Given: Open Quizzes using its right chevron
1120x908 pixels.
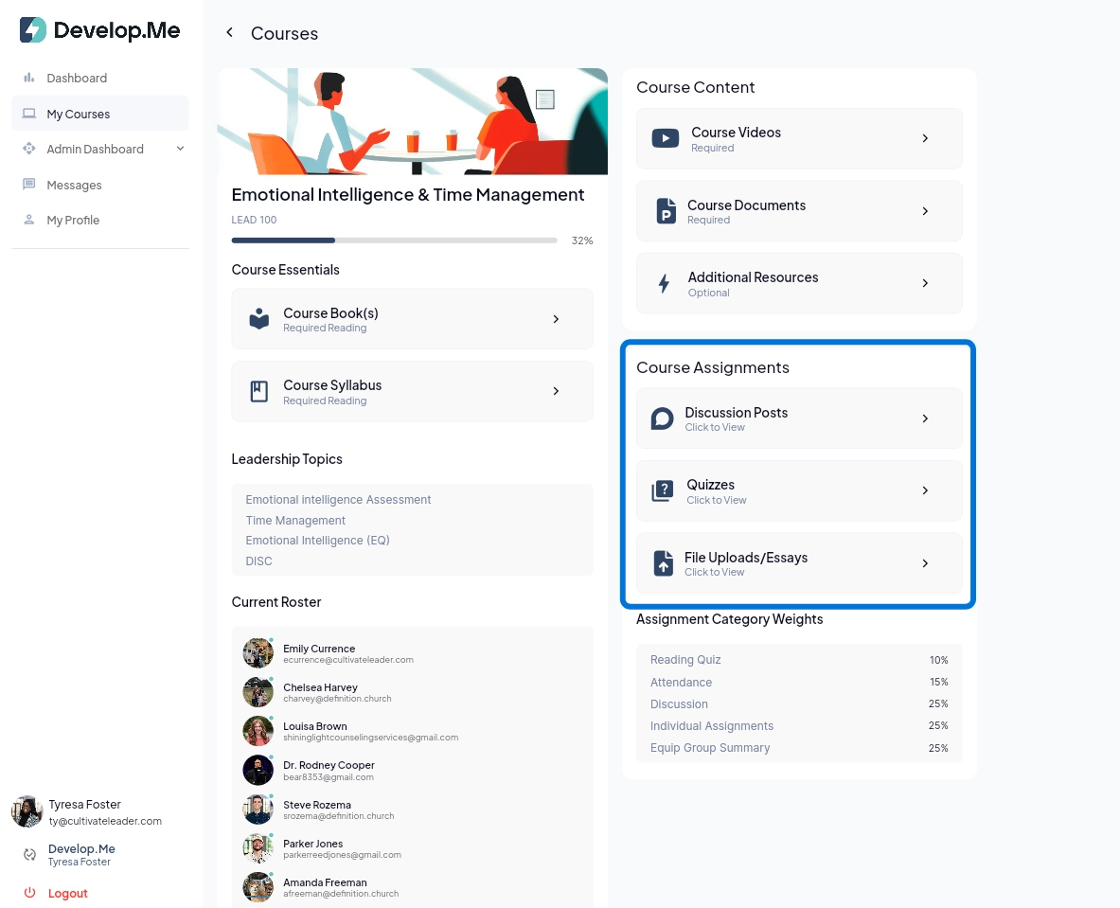Looking at the screenshot, I should tap(925, 491).
